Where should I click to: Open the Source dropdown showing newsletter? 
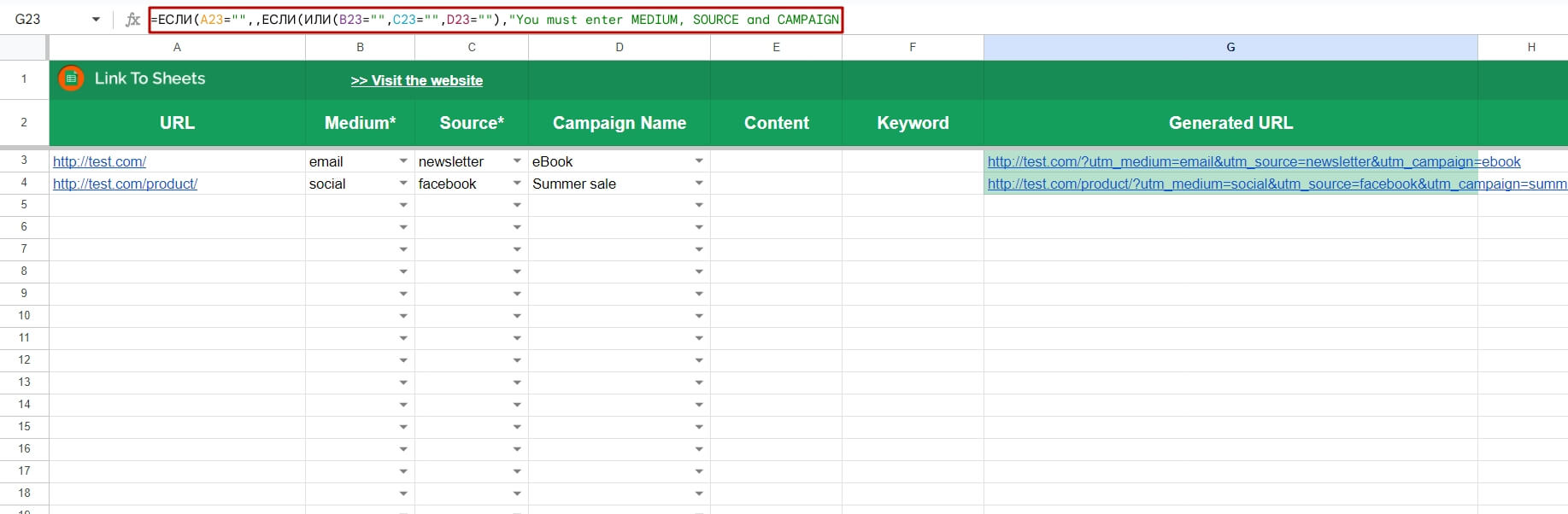point(517,161)
